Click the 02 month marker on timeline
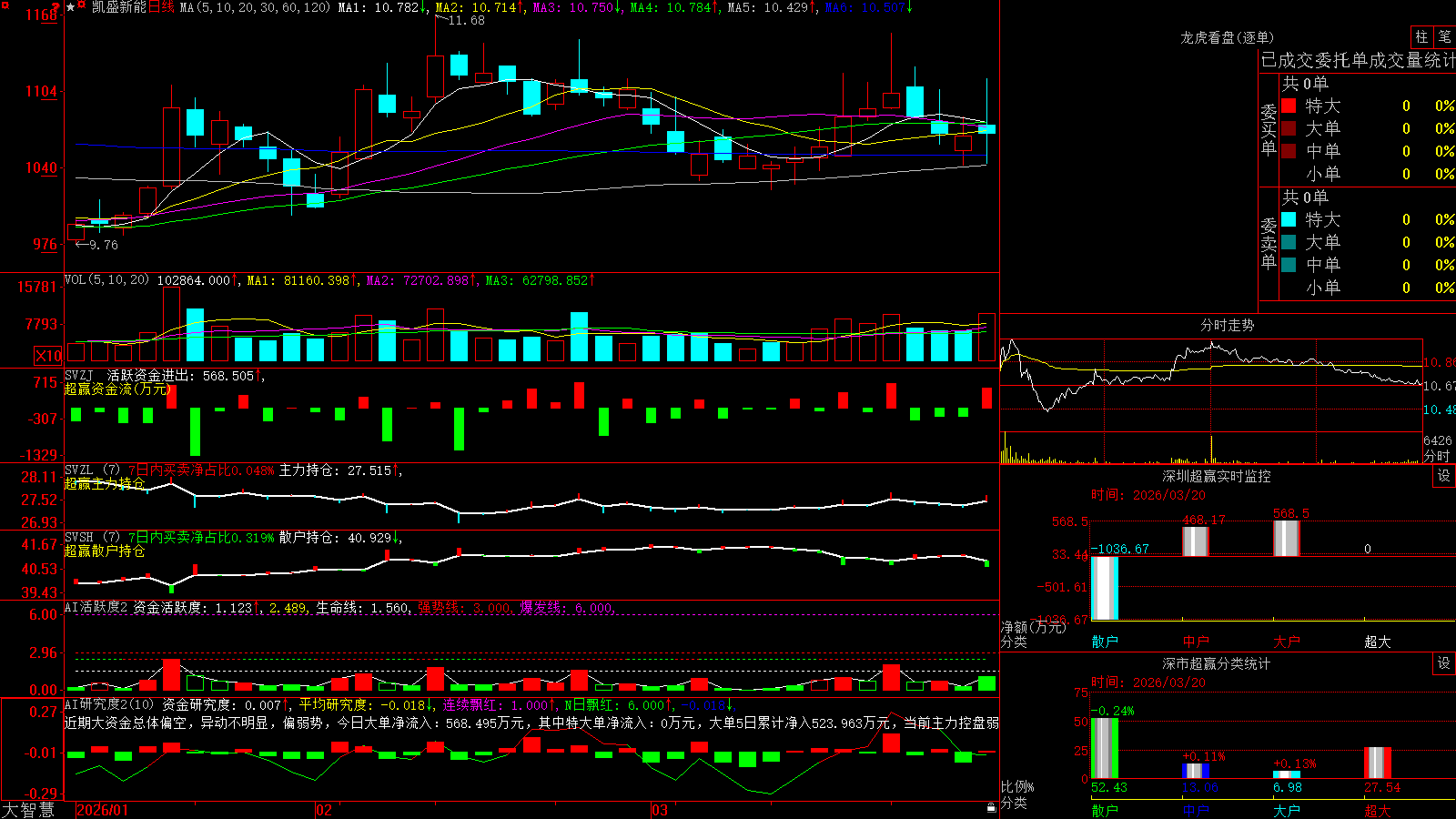This screenshot has width=1456, height=819. (x=324, y=810)
